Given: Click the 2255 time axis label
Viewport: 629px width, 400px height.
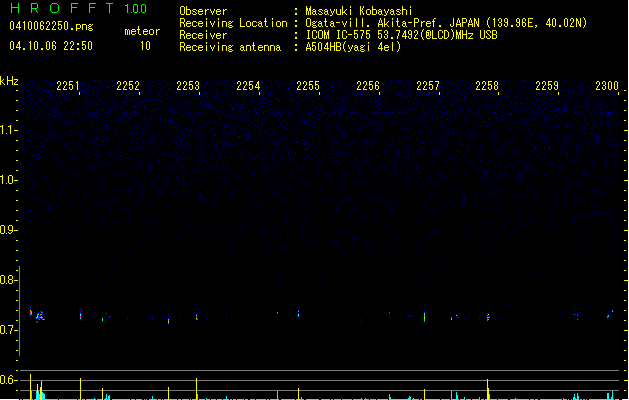Looking at the screenshot, I should tap(308, 86).
